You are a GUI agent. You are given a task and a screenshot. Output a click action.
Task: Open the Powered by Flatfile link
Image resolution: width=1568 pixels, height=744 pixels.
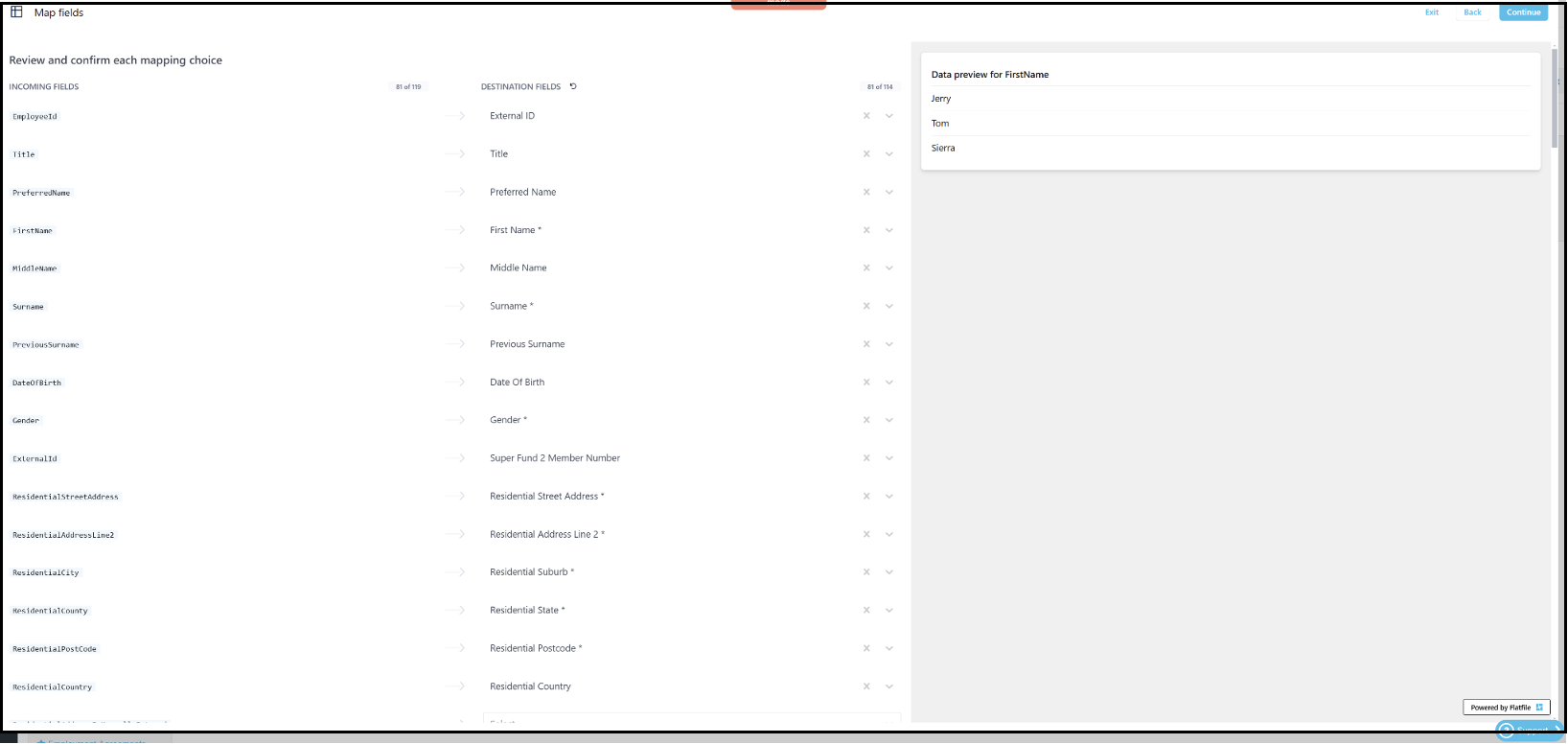1506,708
